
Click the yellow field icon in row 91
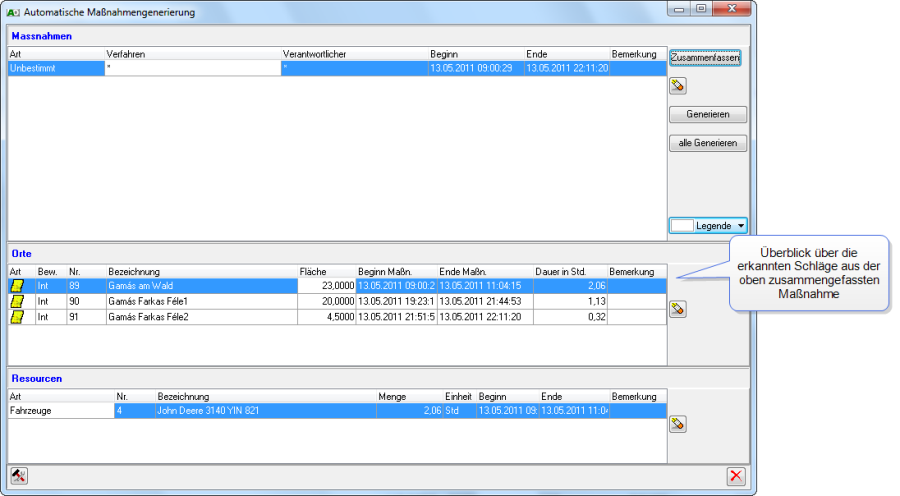click(x=16, y=317)
